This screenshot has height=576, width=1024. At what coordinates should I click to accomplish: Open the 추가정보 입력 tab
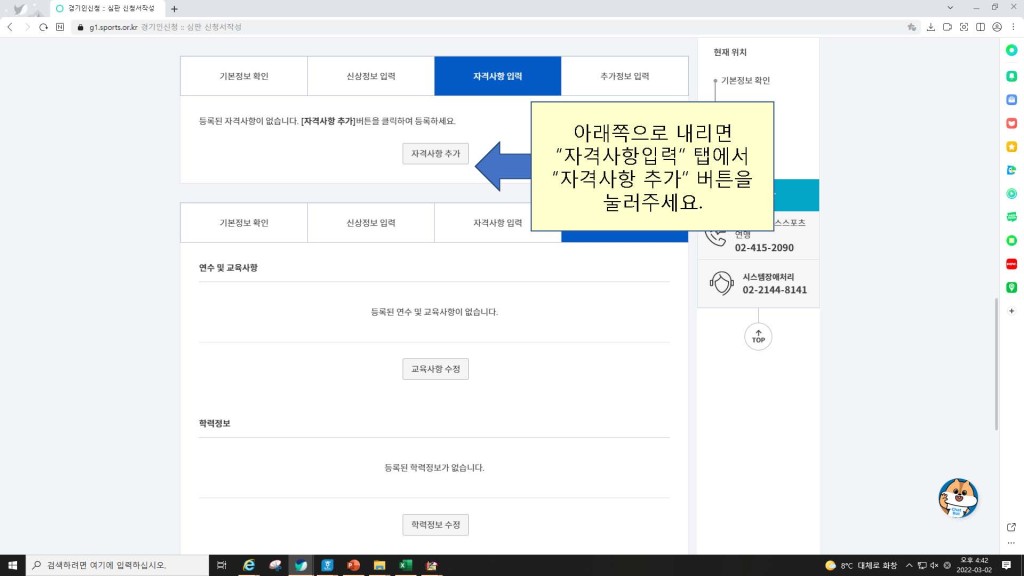point(625,76)
